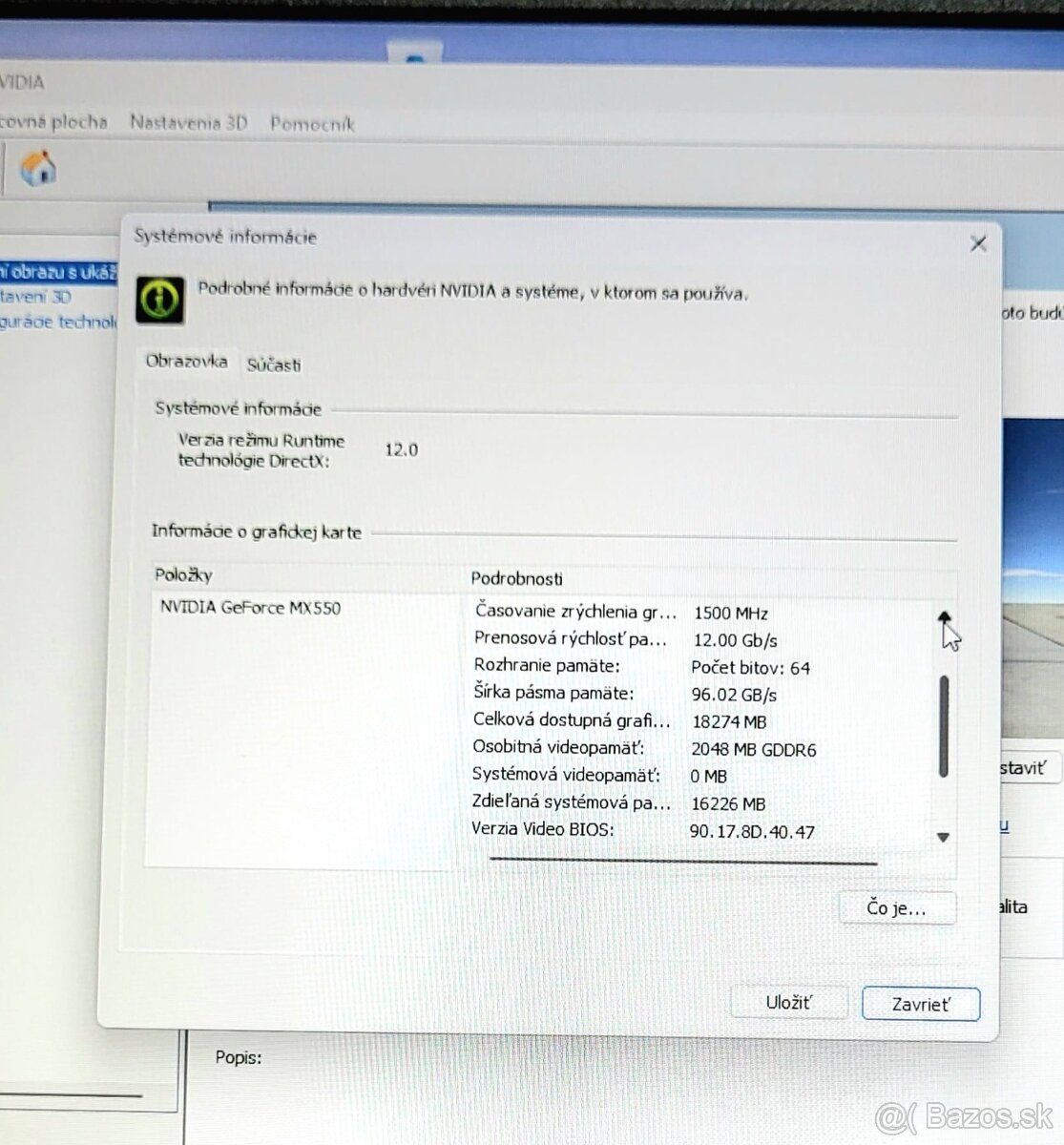Image resolution: width=1064 pixels, height=1145 pixels.
Task: Open the Pomocník menu
Action: click(x=312, y=123)
